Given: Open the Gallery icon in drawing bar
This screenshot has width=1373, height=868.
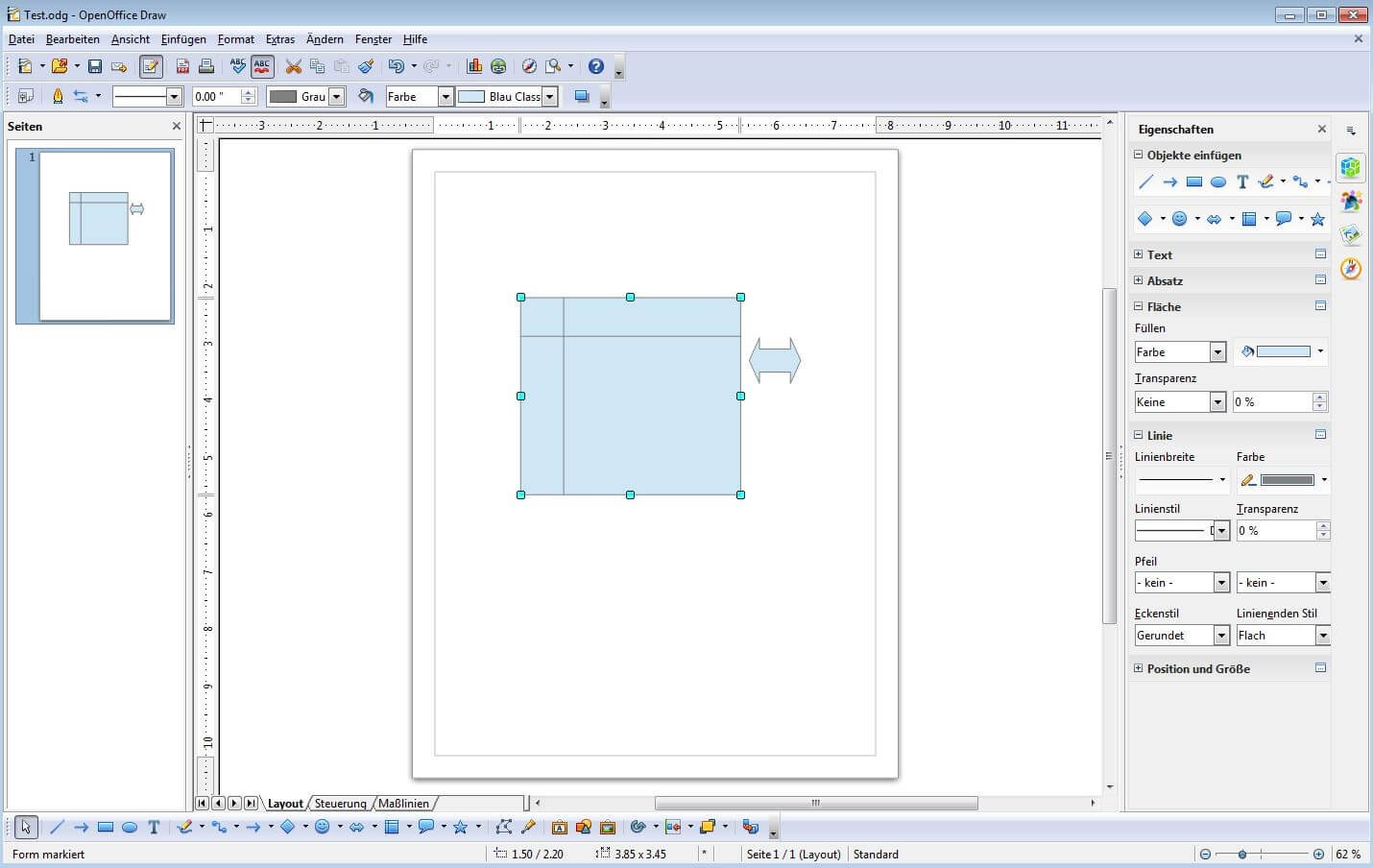Looking at the screenshot, I should pos(608,827).
